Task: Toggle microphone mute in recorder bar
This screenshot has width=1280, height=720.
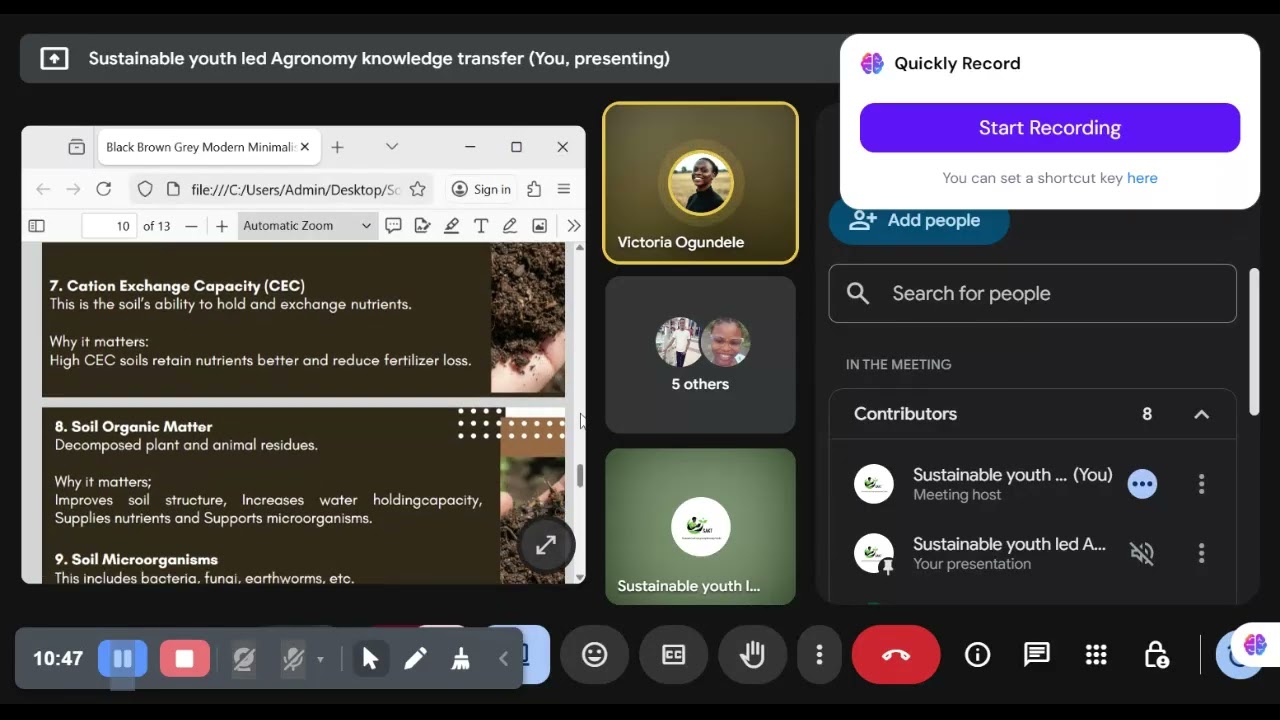Action: [293, 659]
